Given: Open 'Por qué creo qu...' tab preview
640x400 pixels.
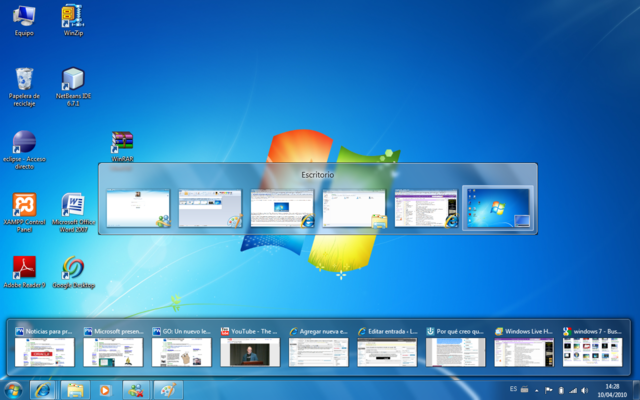Looking at the screenshot, I should [456, 347].
